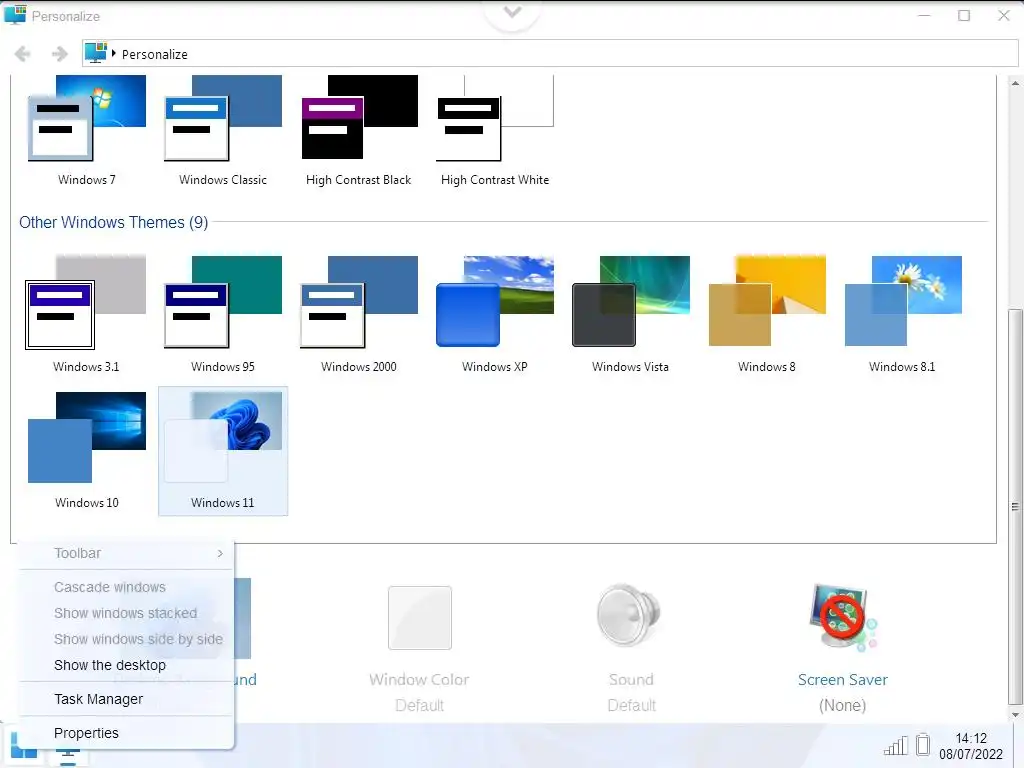Click the "Default" text under Window Color
Screen dimensions: 1024x768
[419, 706]
